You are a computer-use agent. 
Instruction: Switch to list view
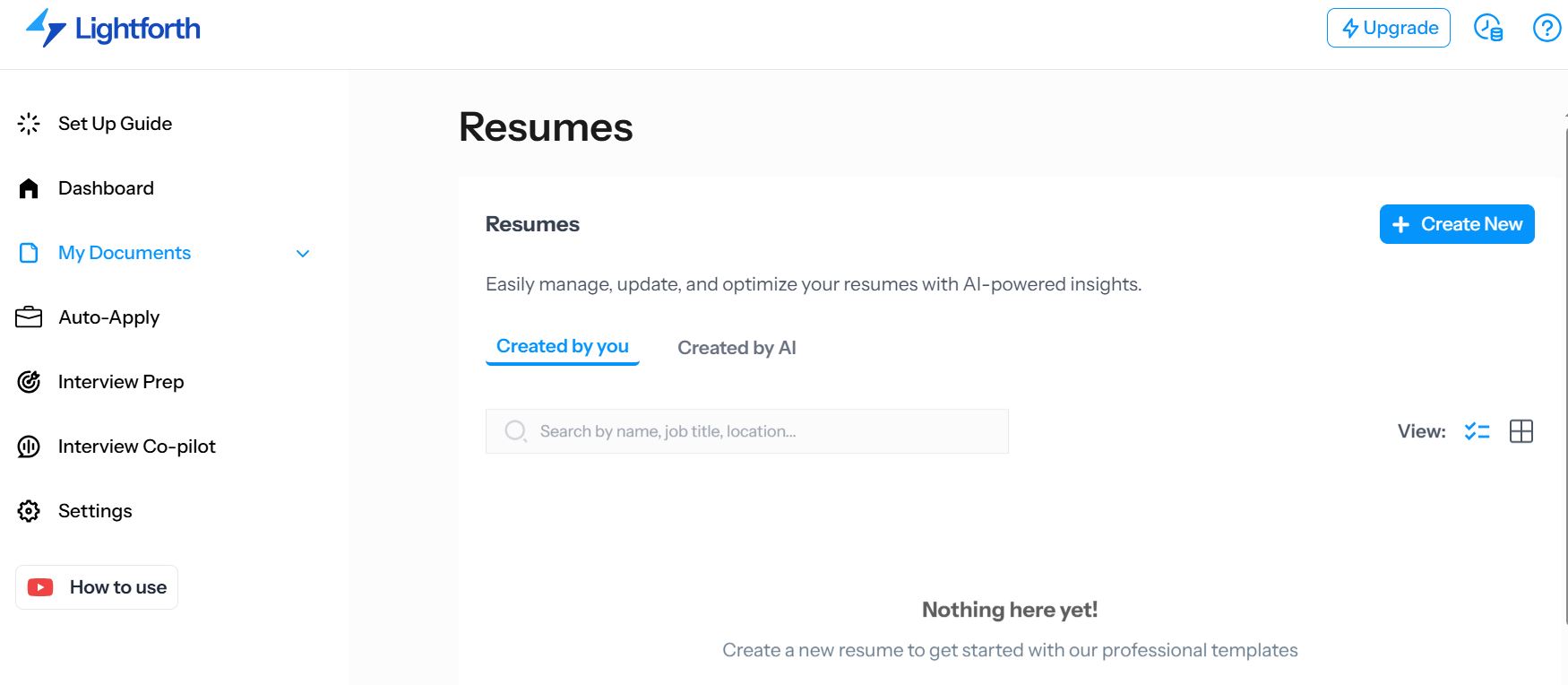[1477, 431]
